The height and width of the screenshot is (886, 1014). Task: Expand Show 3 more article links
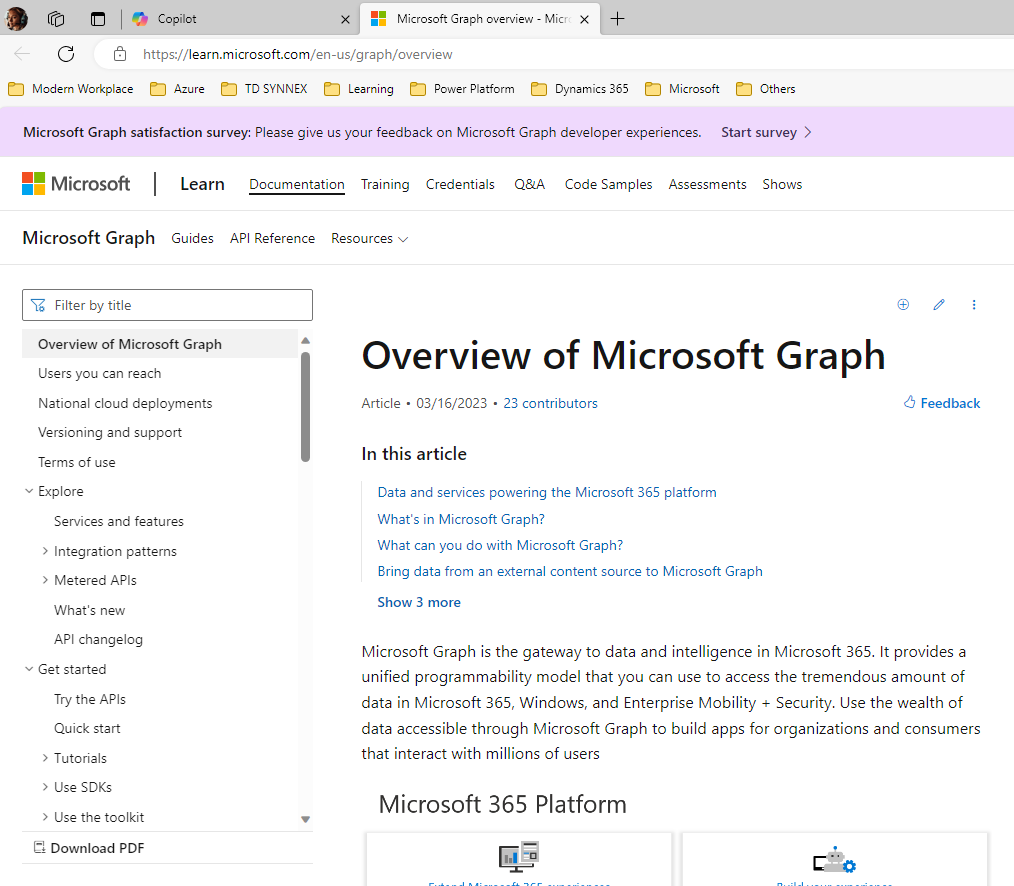[419, 602]
